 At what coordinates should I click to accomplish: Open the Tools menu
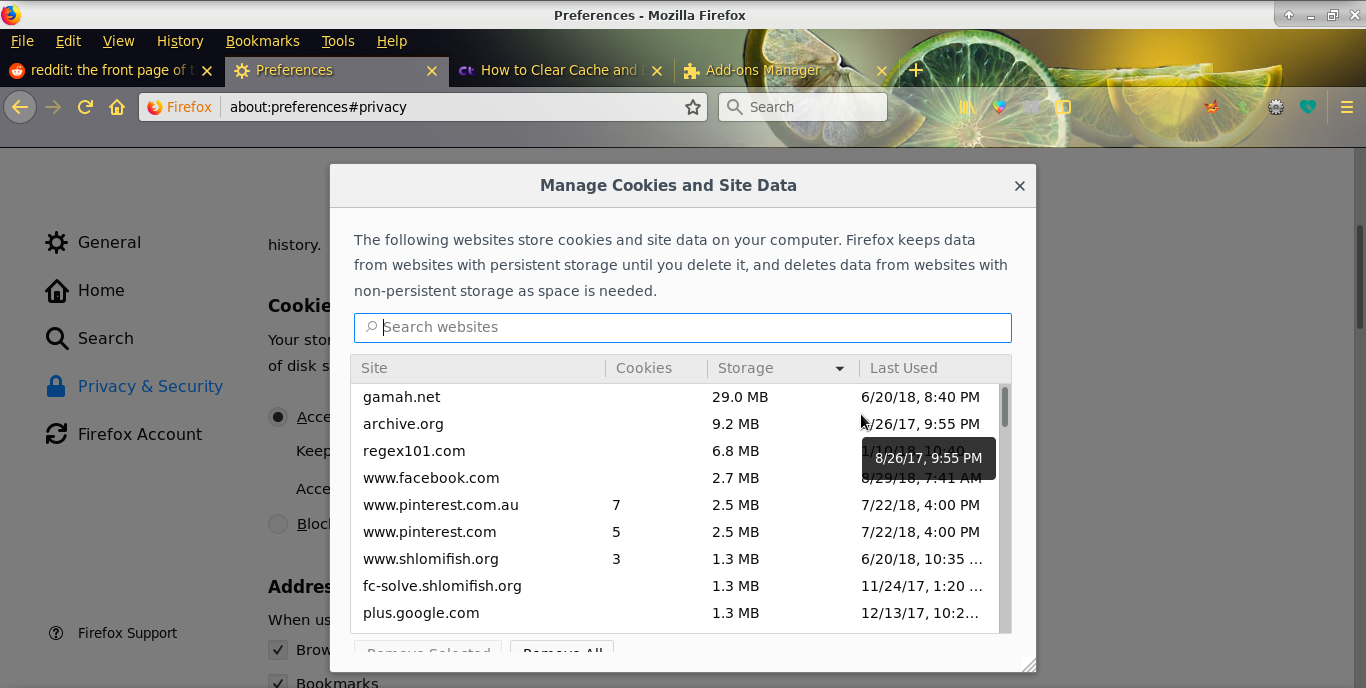338,41
